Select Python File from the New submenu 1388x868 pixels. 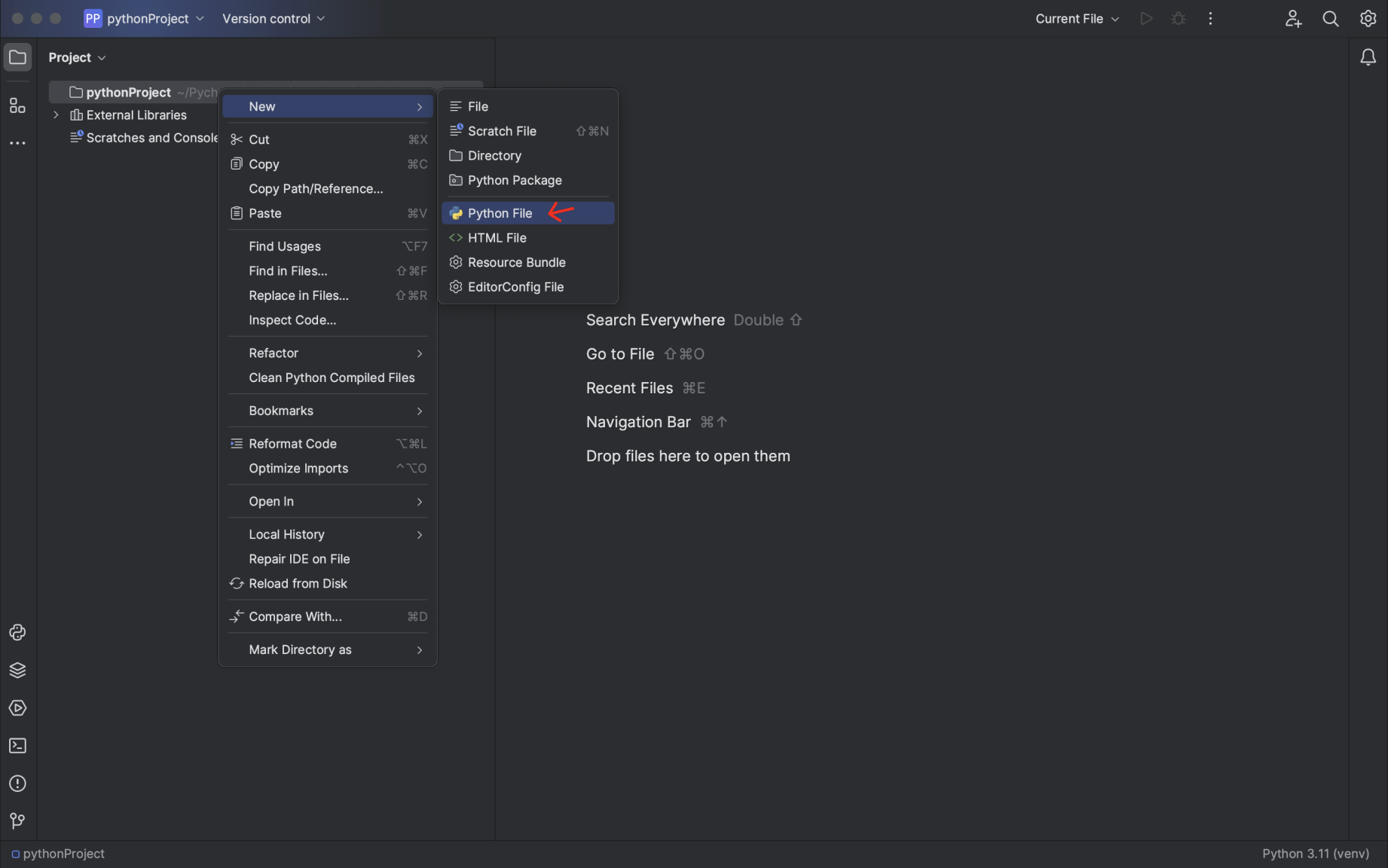(500, 213)
